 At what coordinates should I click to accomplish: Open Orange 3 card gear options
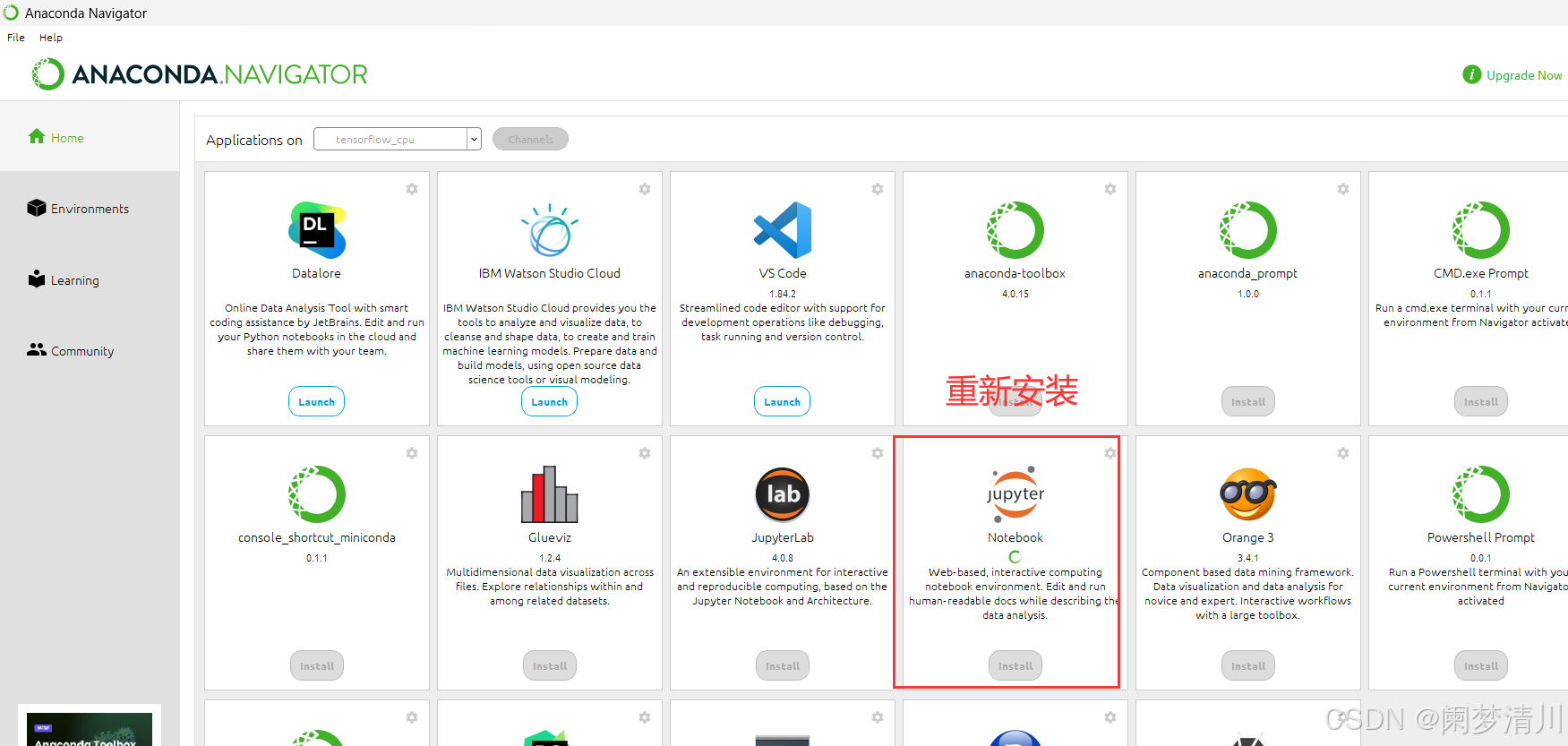point(1343,453)
